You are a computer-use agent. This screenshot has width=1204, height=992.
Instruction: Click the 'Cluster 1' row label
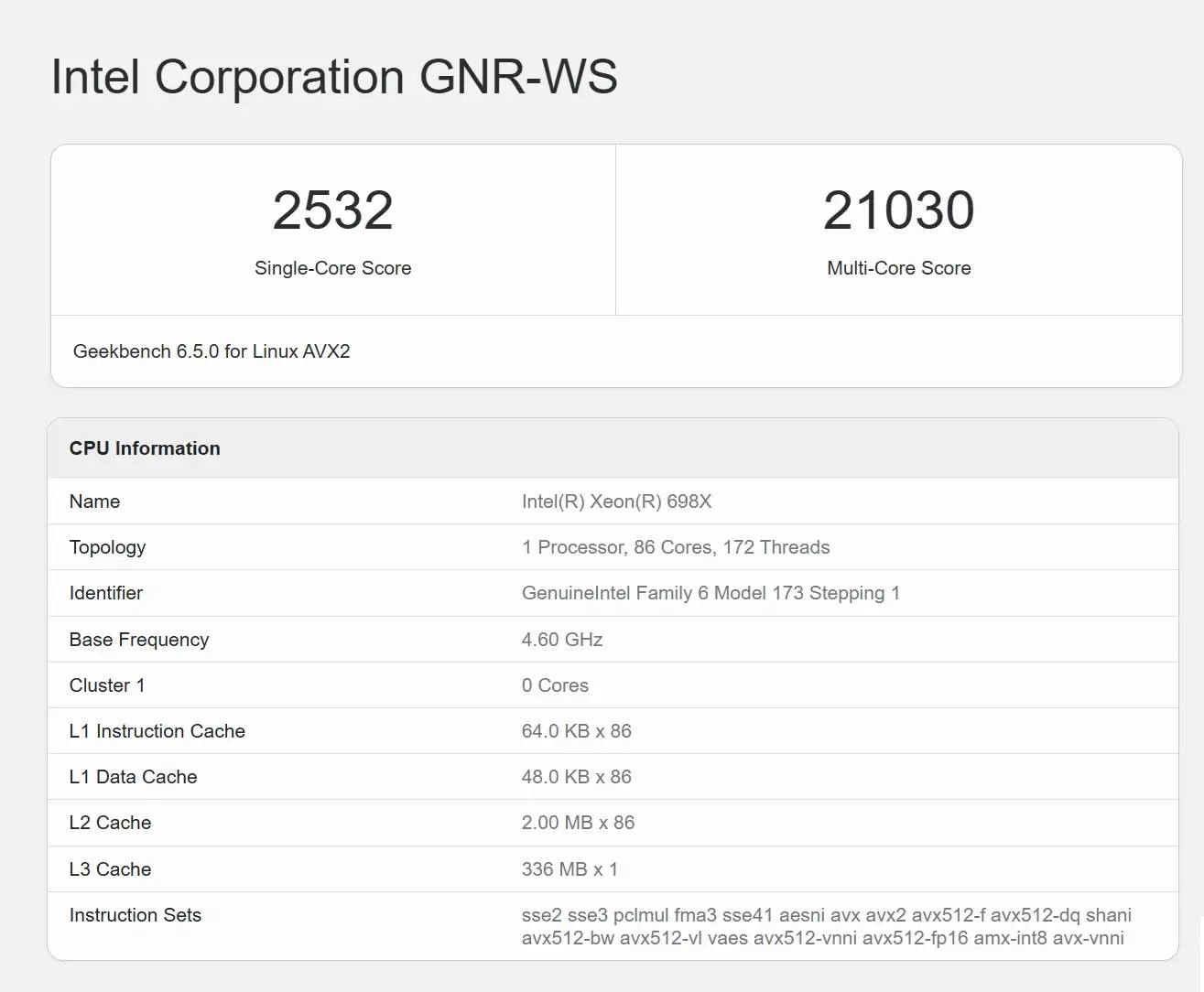point(107,685)
